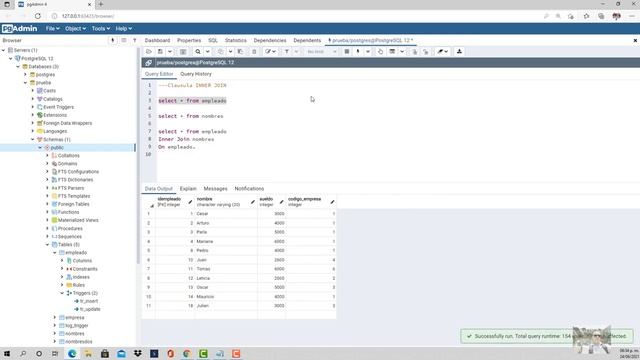Switch to the Dashboard tab

click(x=157, y=40)
